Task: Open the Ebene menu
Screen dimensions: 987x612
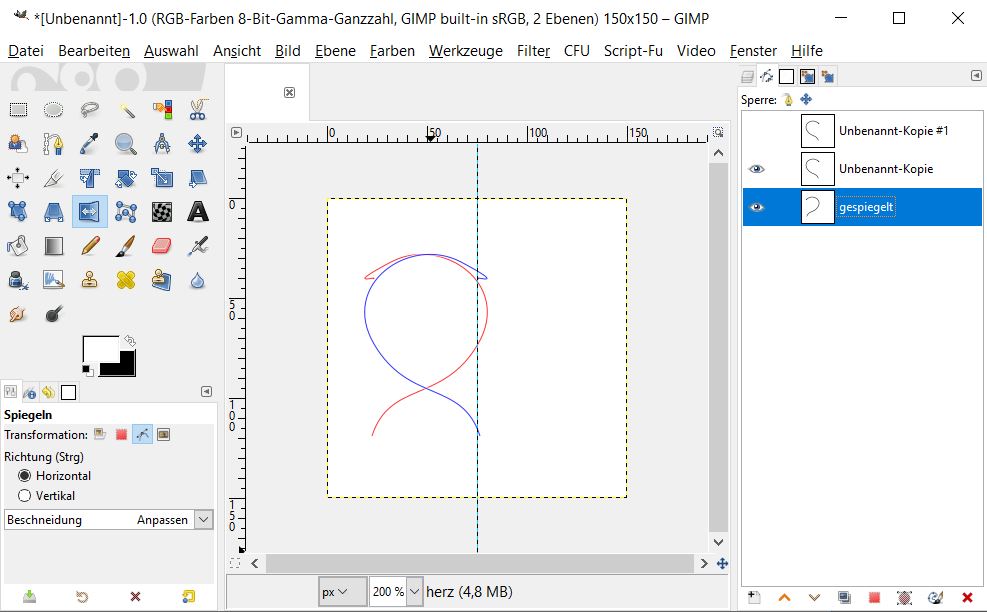Action: [x=335, y=51]
